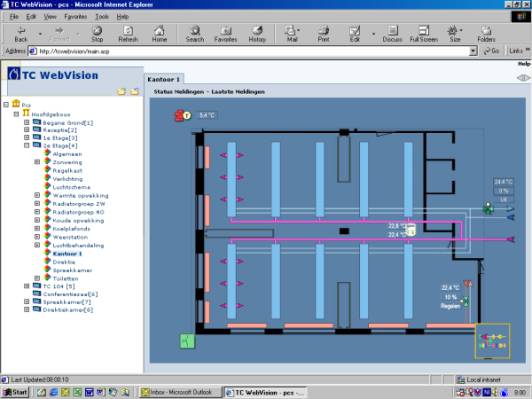Click the Discuss toolbar icon

393,34
